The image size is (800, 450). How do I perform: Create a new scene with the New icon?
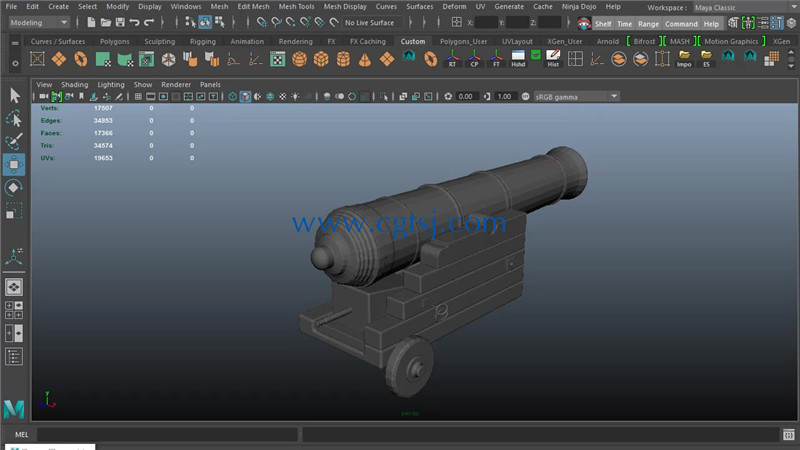tap(91, 22)
